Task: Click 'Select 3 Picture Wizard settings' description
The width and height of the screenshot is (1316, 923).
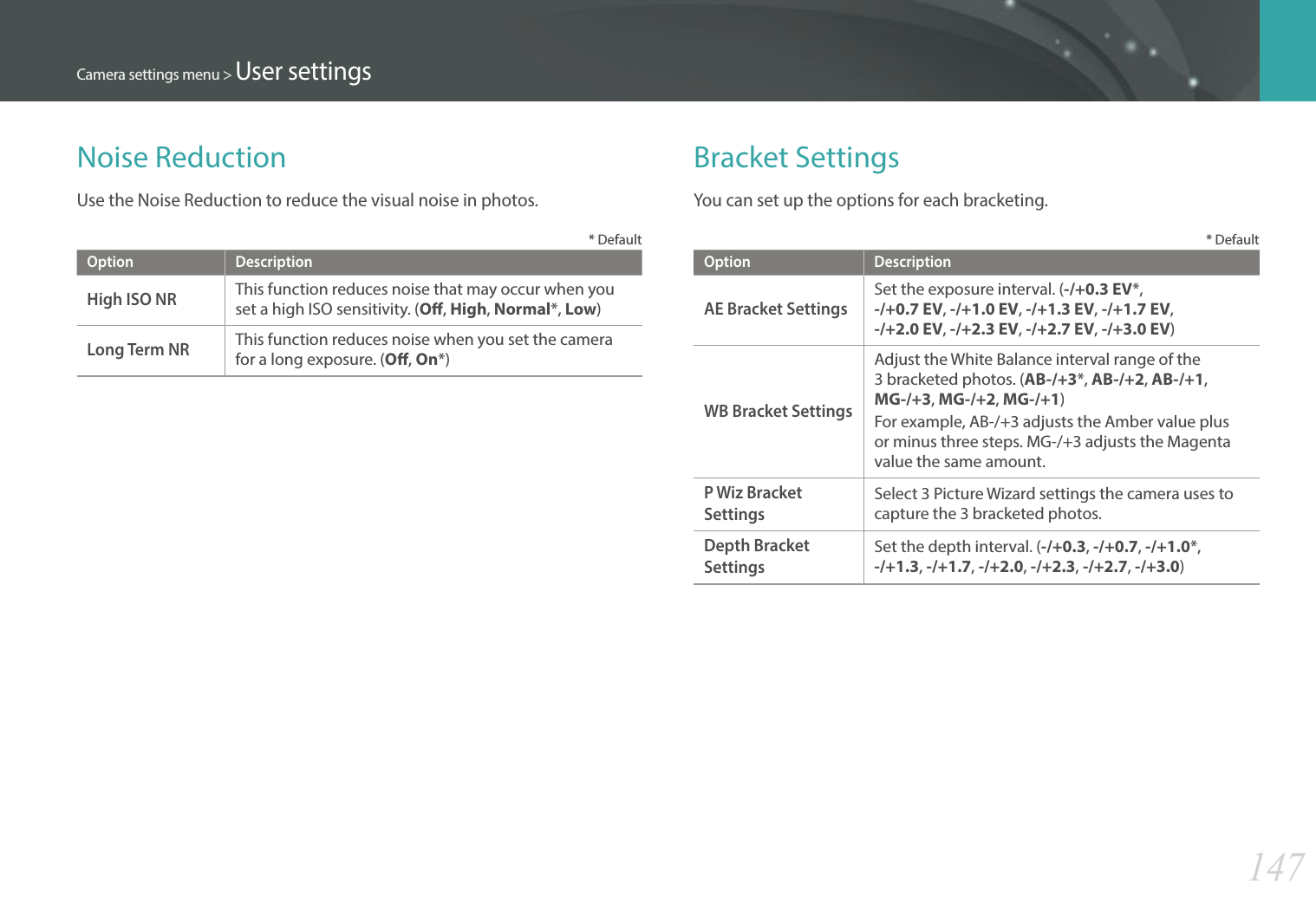Action: (x=1053, y=504)
